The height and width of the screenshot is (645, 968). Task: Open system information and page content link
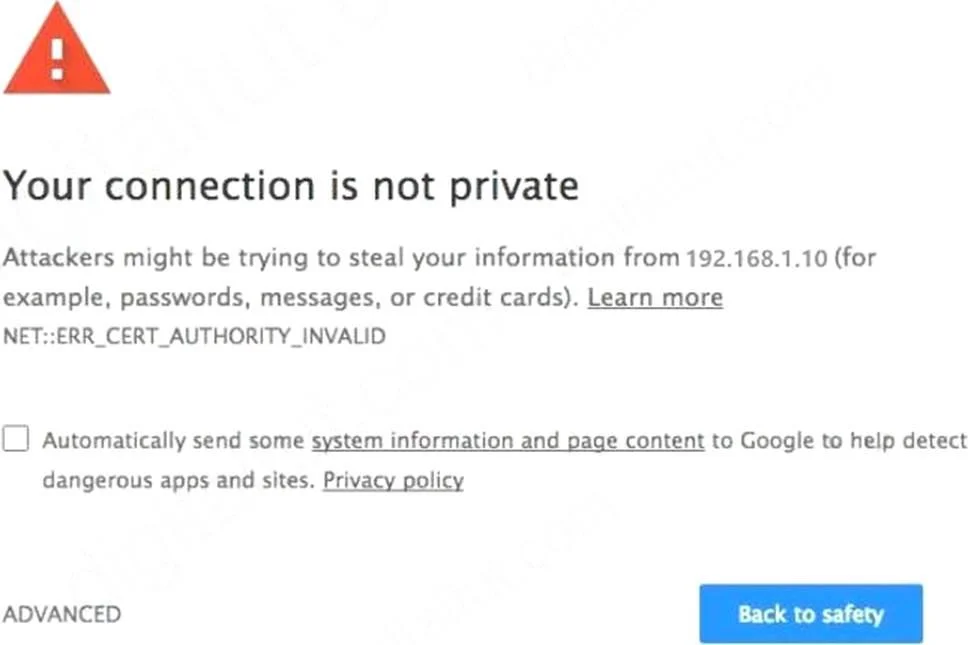pyautogui.click(x=507, y=441)
